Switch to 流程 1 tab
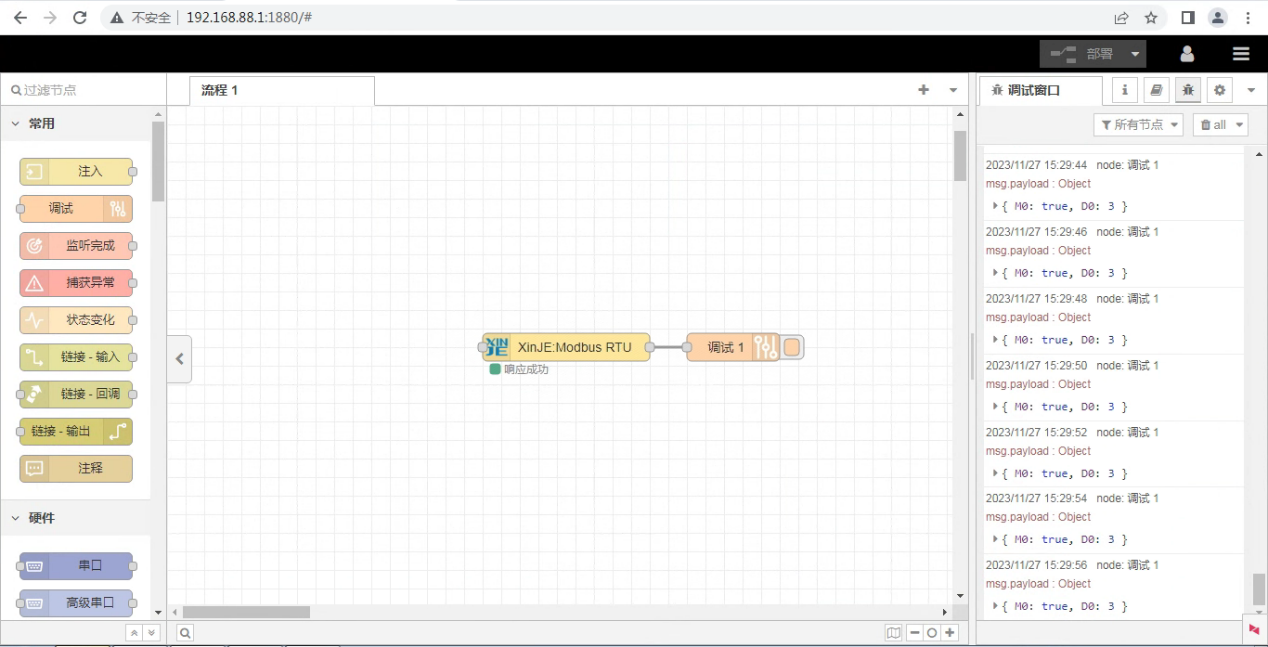 point(282,90)
